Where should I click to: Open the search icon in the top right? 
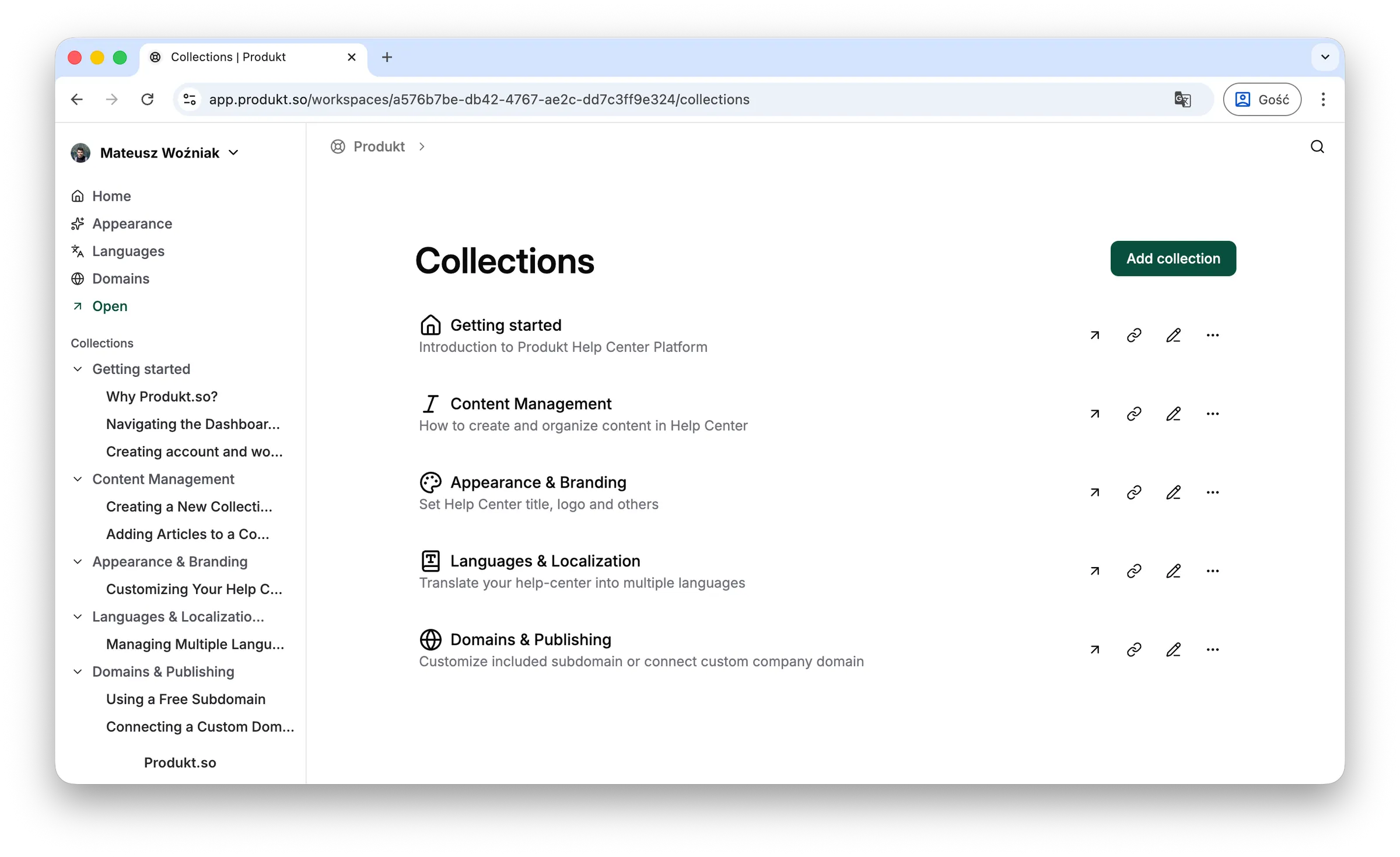coord(1317,146)
